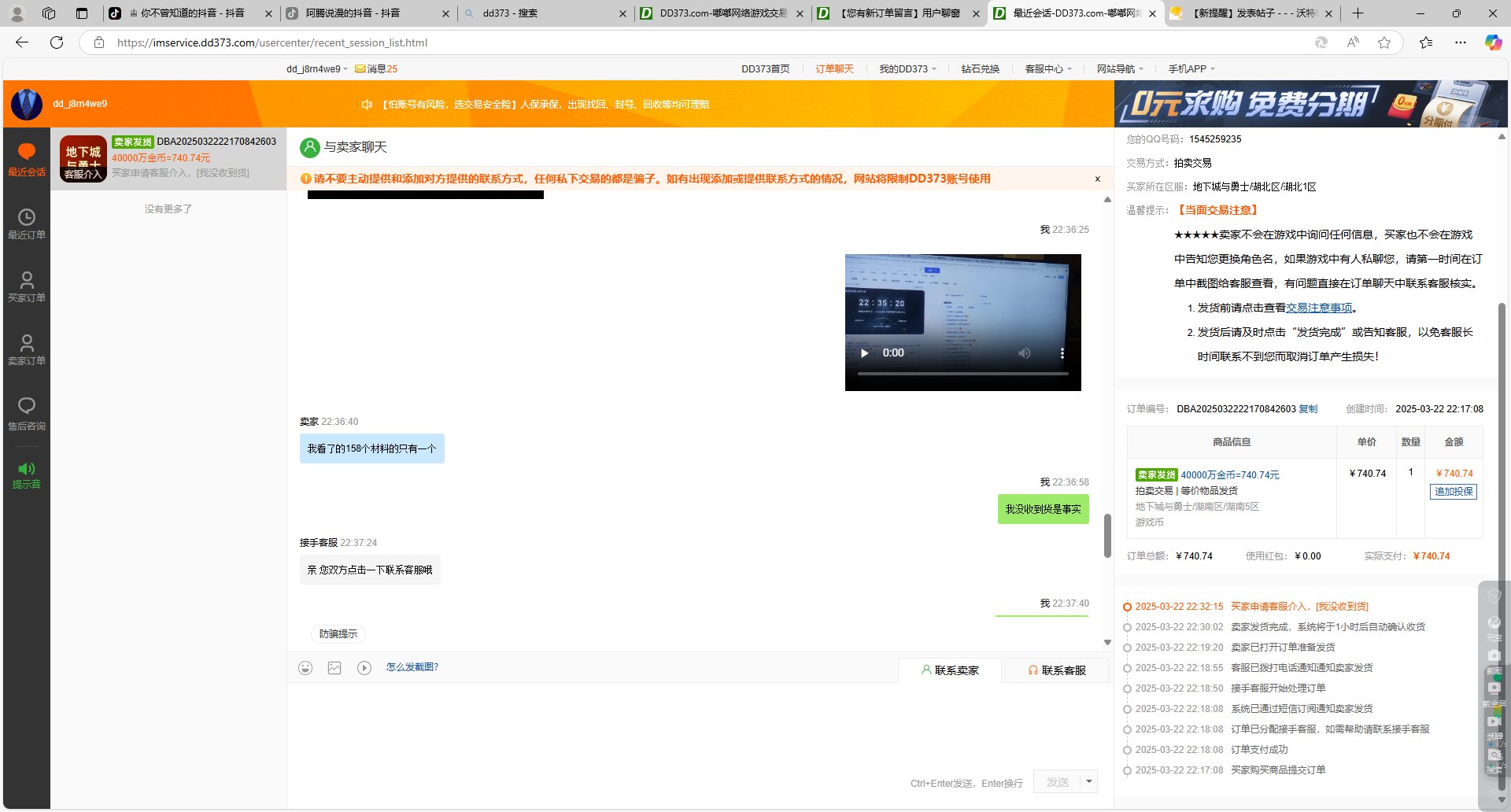Open 买家订单 in left sidebar

tap(26, 287)
